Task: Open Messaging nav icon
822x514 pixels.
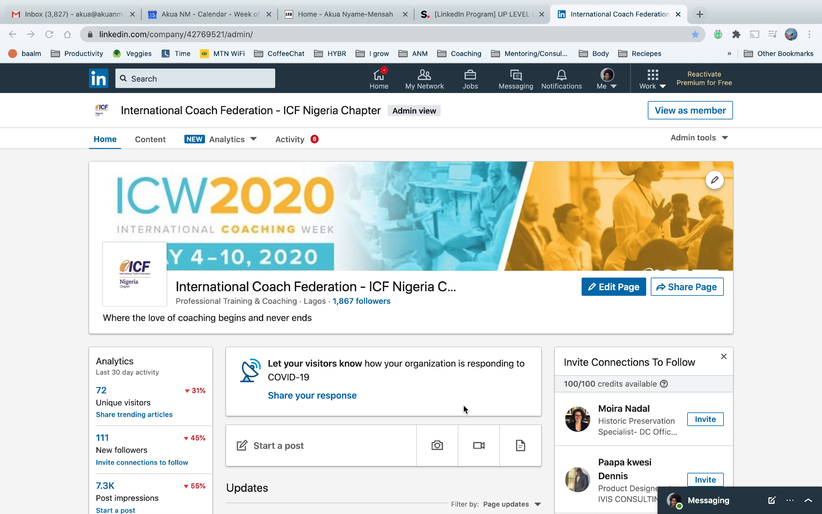Action: 515,79
